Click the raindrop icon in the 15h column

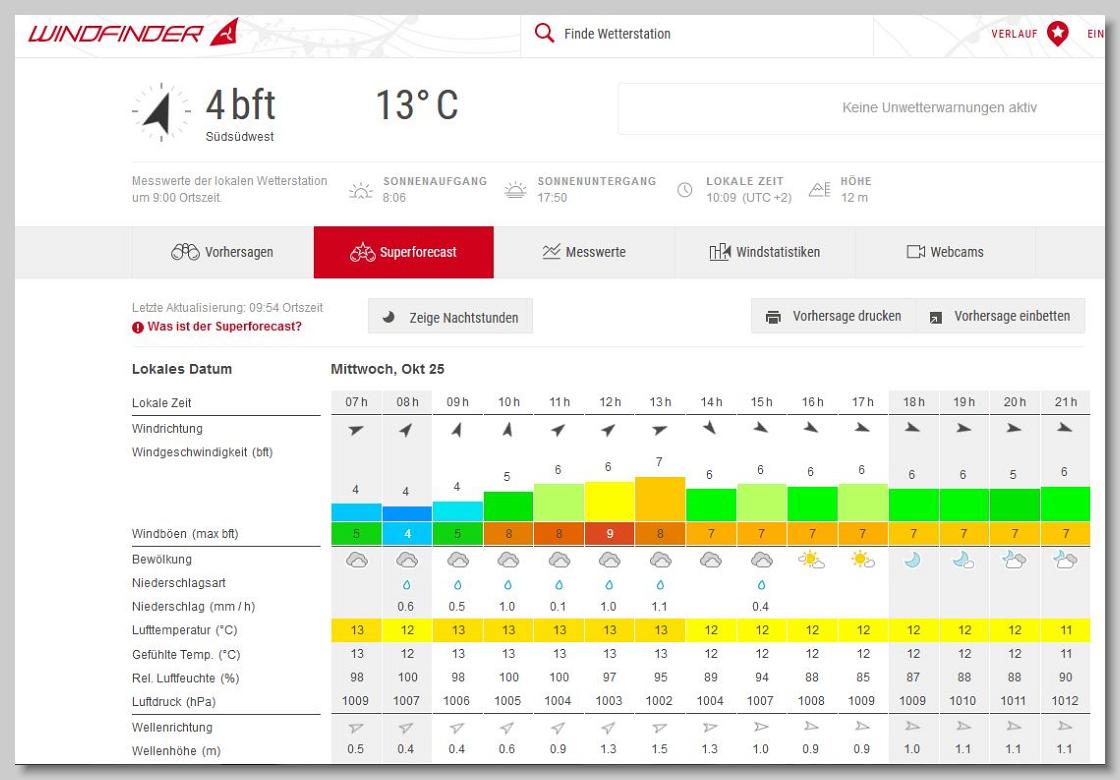pyautogui.click(x=761, y=584)
